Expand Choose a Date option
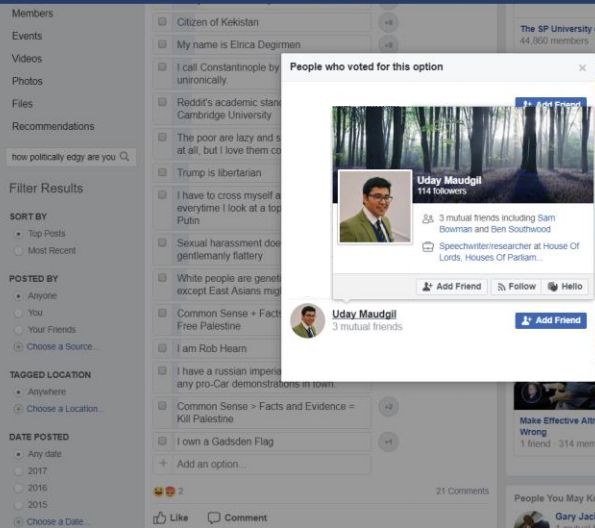The image size is (595, 528). (x=55, y=522)
